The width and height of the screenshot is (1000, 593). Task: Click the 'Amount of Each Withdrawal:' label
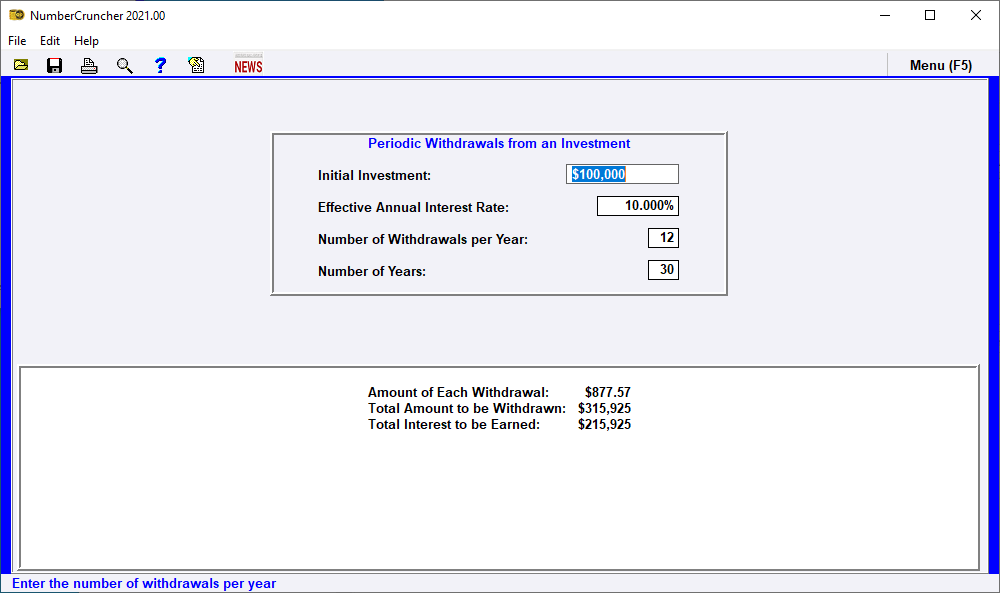pyautogui.click(x=458, y=392)
